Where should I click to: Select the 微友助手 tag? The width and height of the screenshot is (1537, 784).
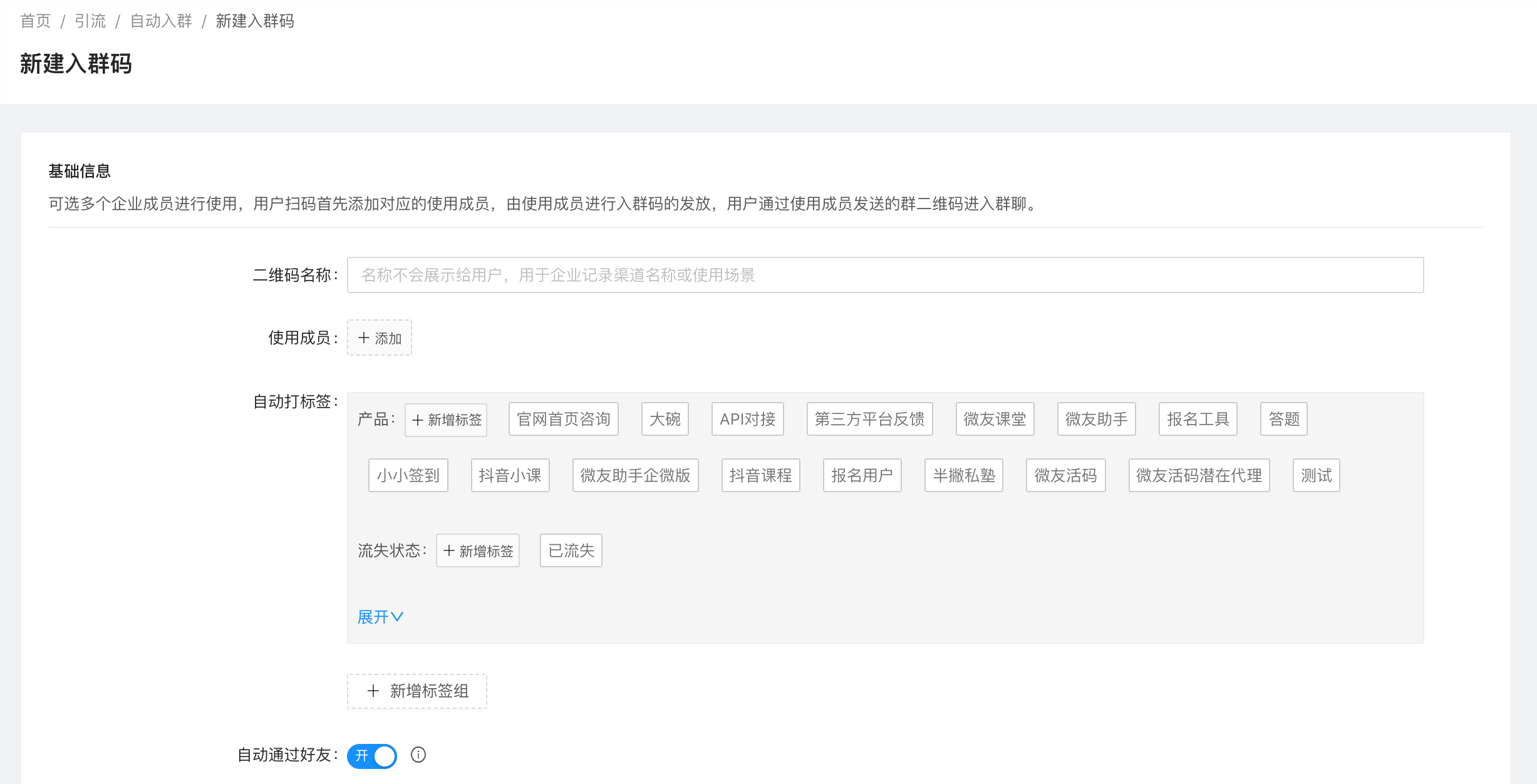[x=1097, y=419]
